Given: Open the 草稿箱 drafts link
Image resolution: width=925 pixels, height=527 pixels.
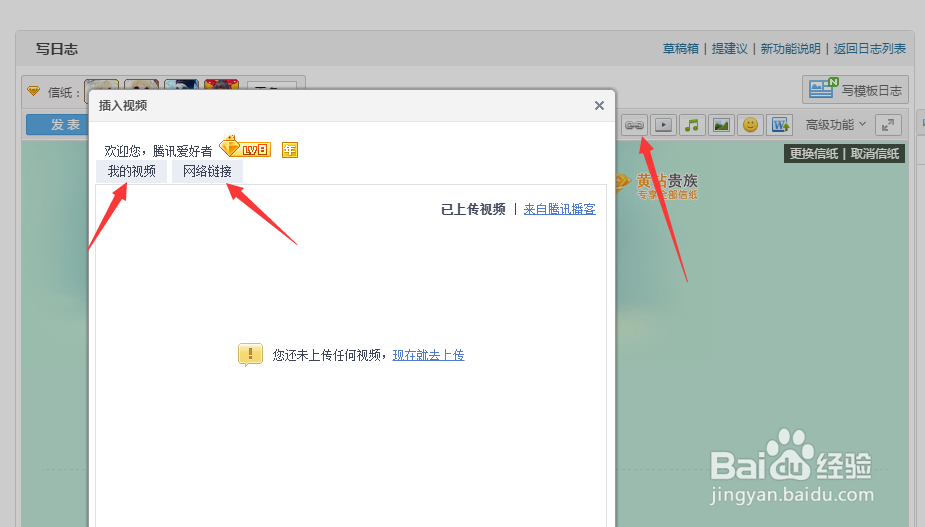Looking at the screenshot, I should tap(681, 49).
